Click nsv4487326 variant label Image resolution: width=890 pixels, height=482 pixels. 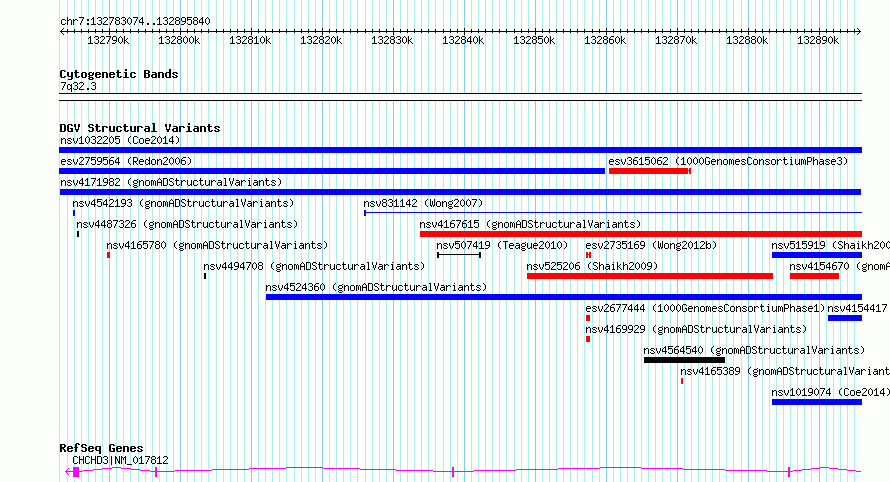coord(187,224)
